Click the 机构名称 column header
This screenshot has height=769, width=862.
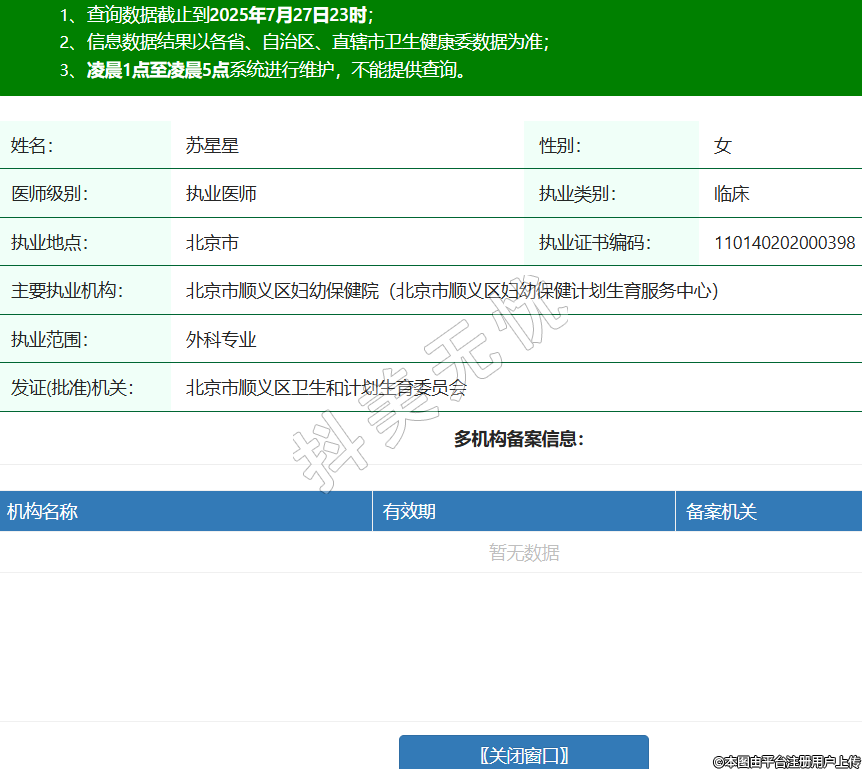(43, 512)
